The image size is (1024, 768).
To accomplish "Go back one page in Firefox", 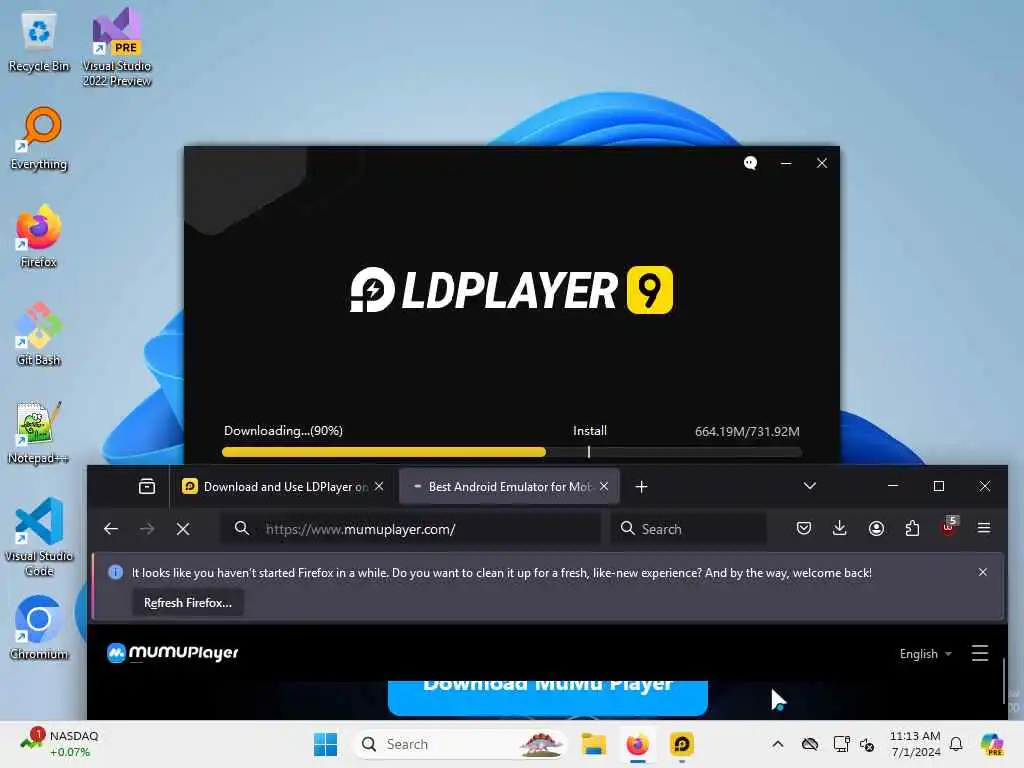I will 111,529.
